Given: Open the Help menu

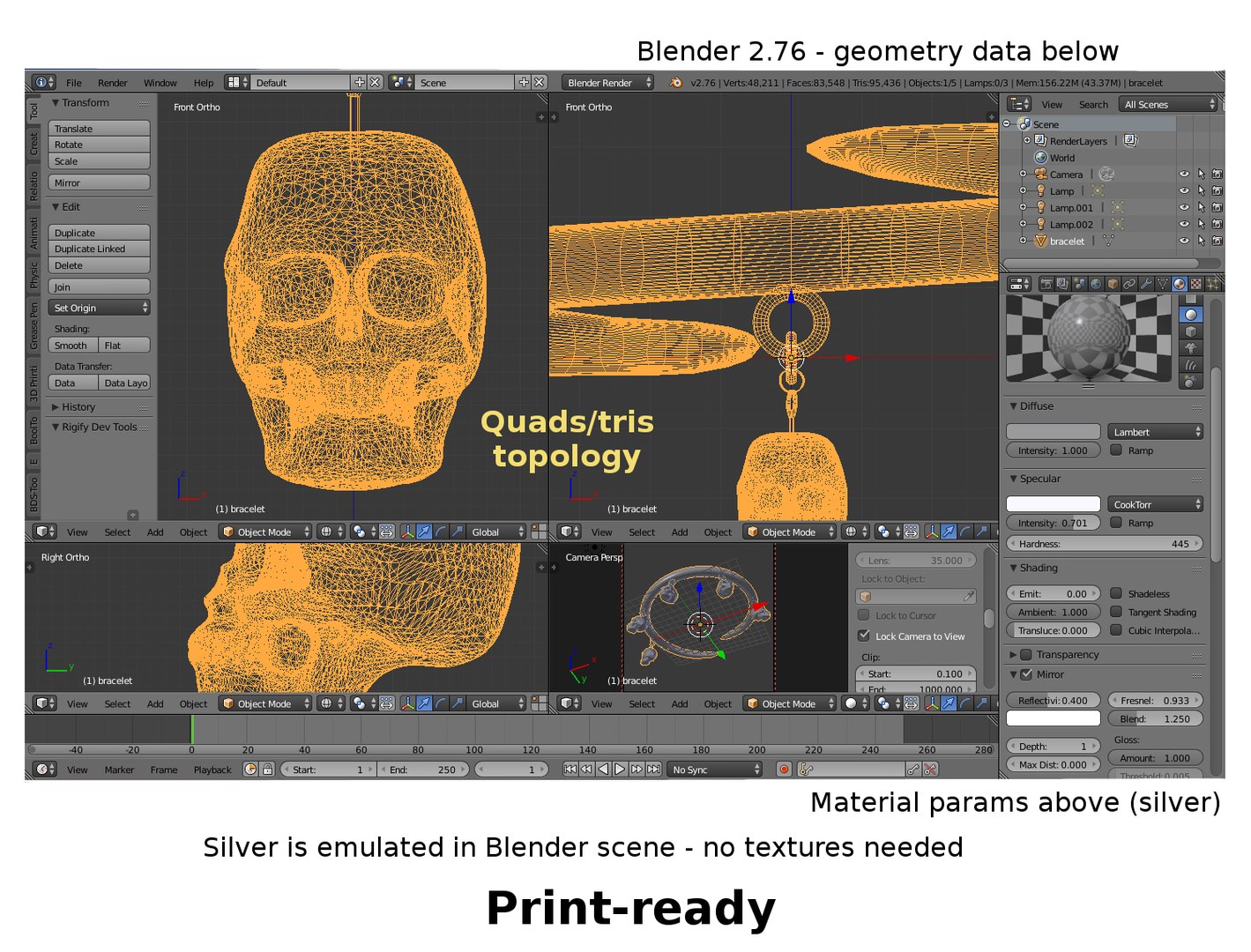Looking at the screenshot, I should (204, 83).
